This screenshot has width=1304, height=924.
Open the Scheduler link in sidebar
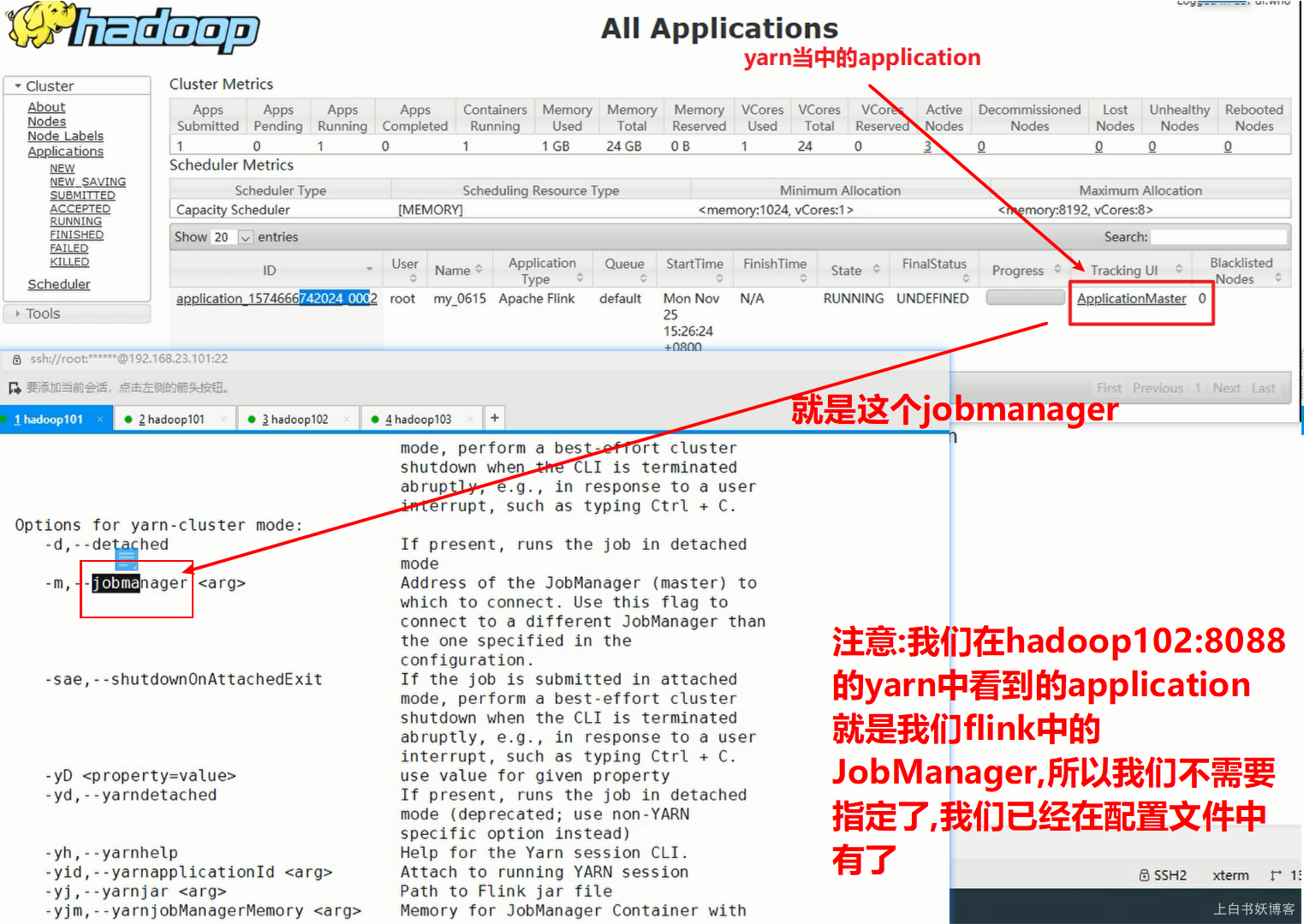(58, 284)
